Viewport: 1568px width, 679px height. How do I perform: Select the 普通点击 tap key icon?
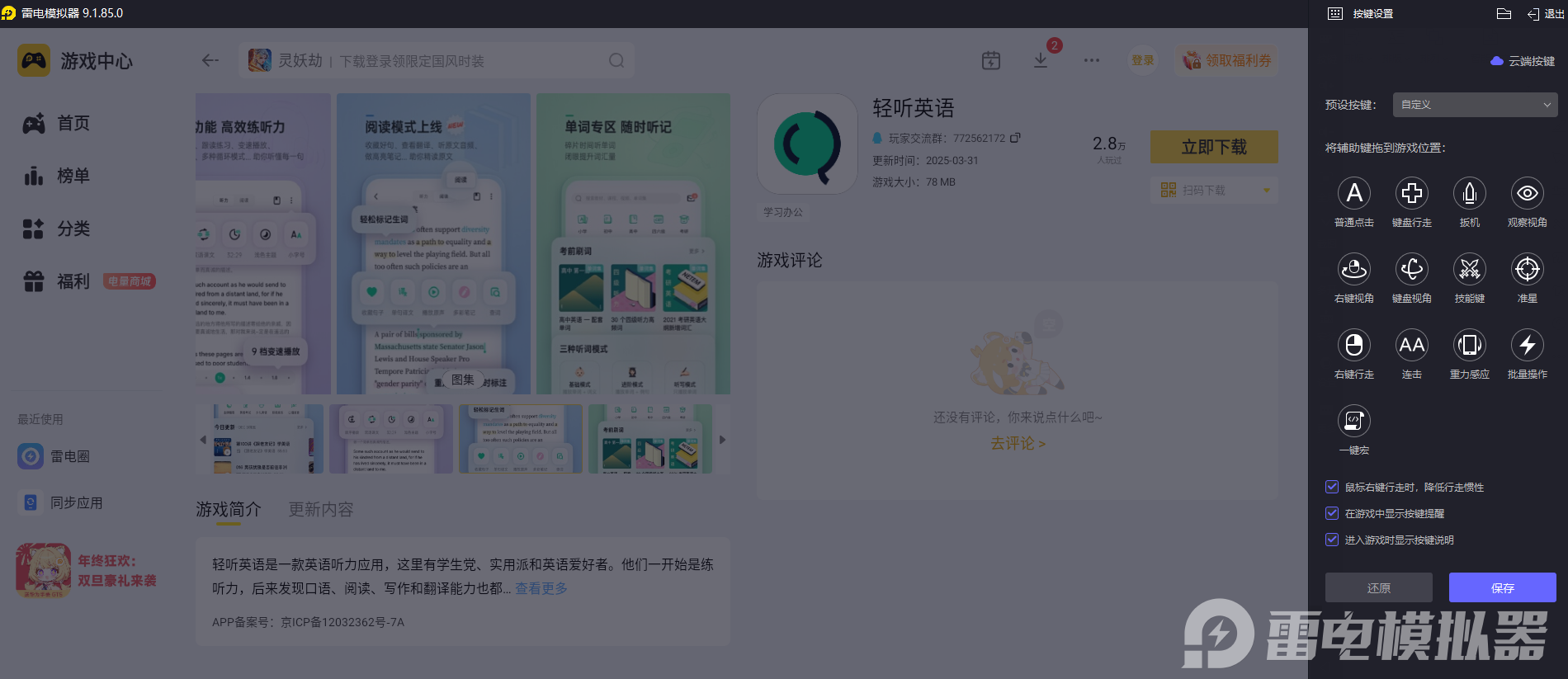click(x=1354, y=193)
